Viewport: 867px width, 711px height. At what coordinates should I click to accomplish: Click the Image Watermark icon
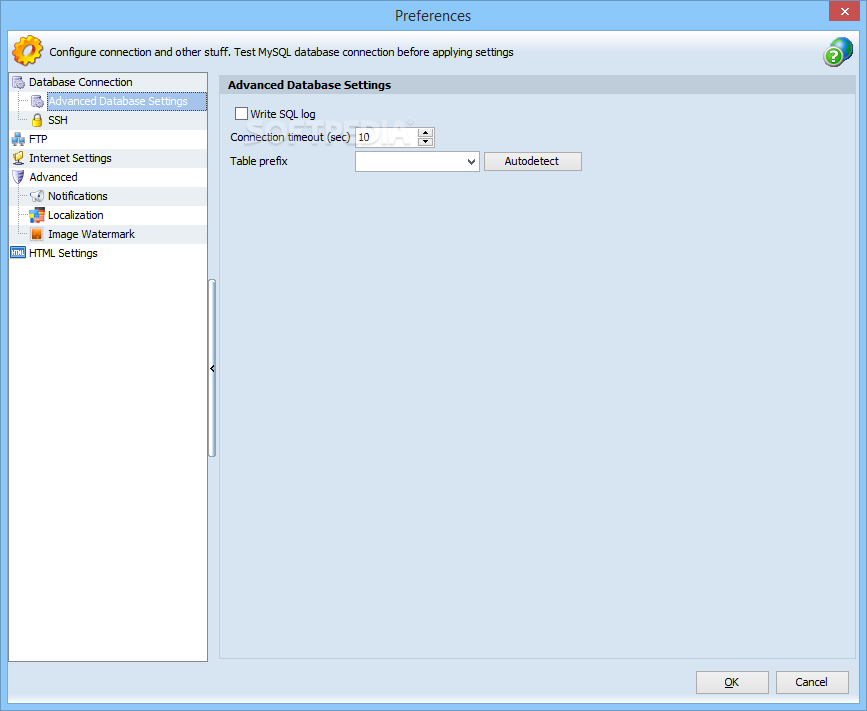coord(37,234)
